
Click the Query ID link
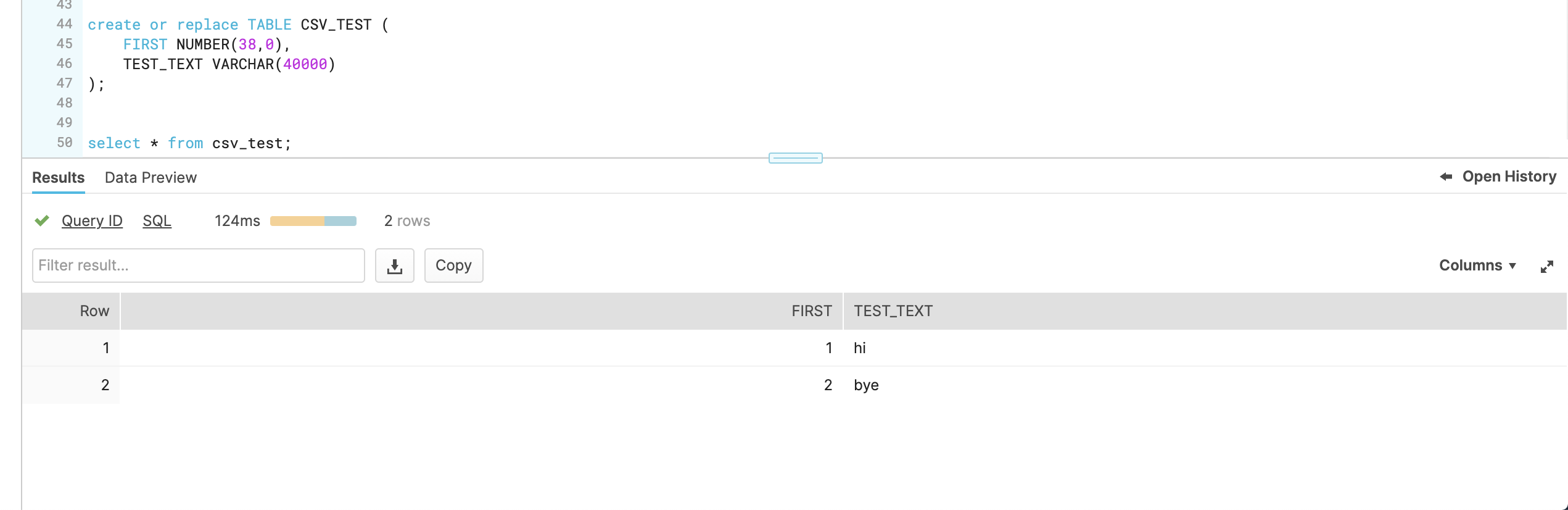pyautogui.click(x=92, y=221)
